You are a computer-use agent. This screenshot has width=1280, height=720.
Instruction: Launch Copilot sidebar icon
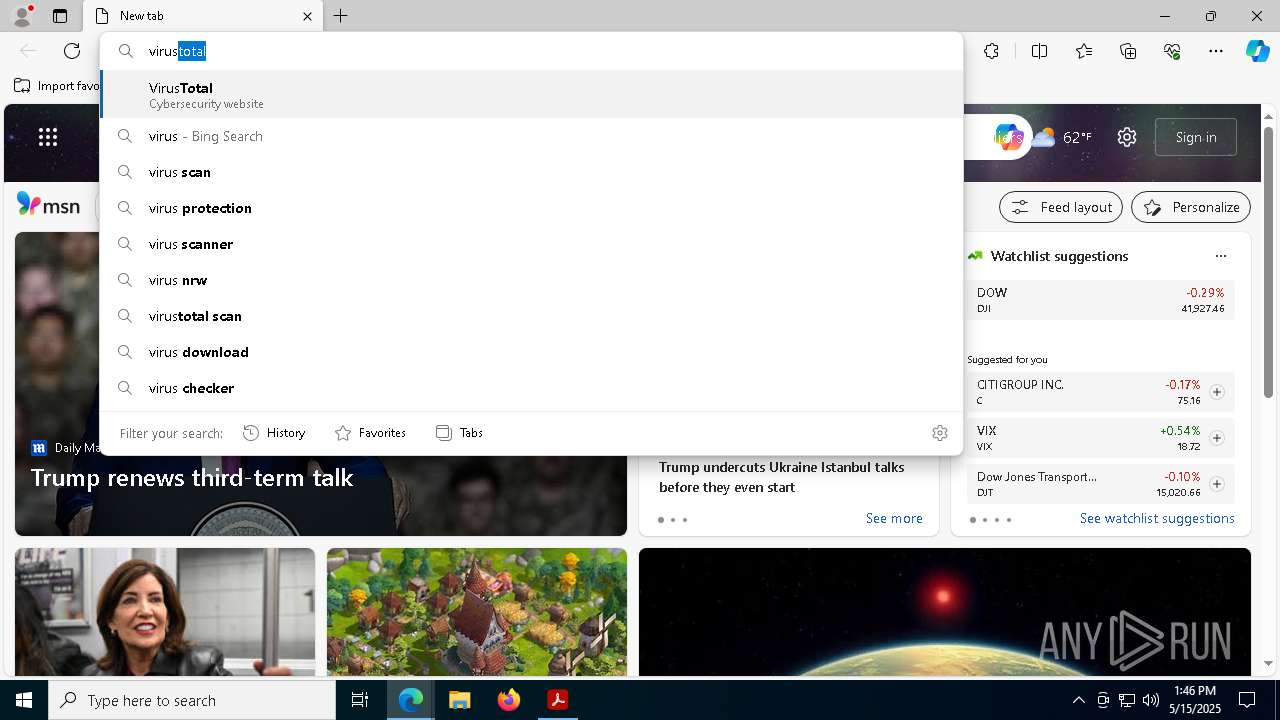[1257, 51]
